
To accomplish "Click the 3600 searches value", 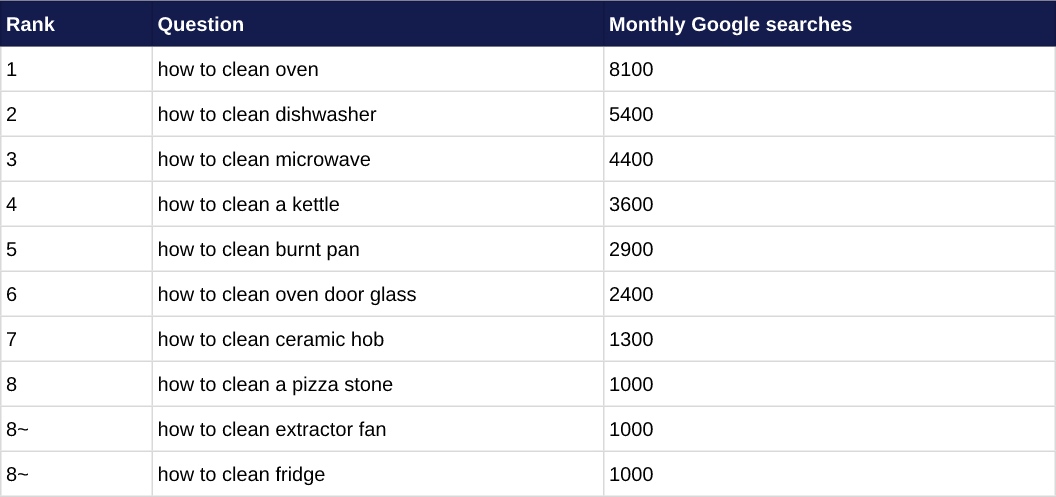I will pos(830,205).
